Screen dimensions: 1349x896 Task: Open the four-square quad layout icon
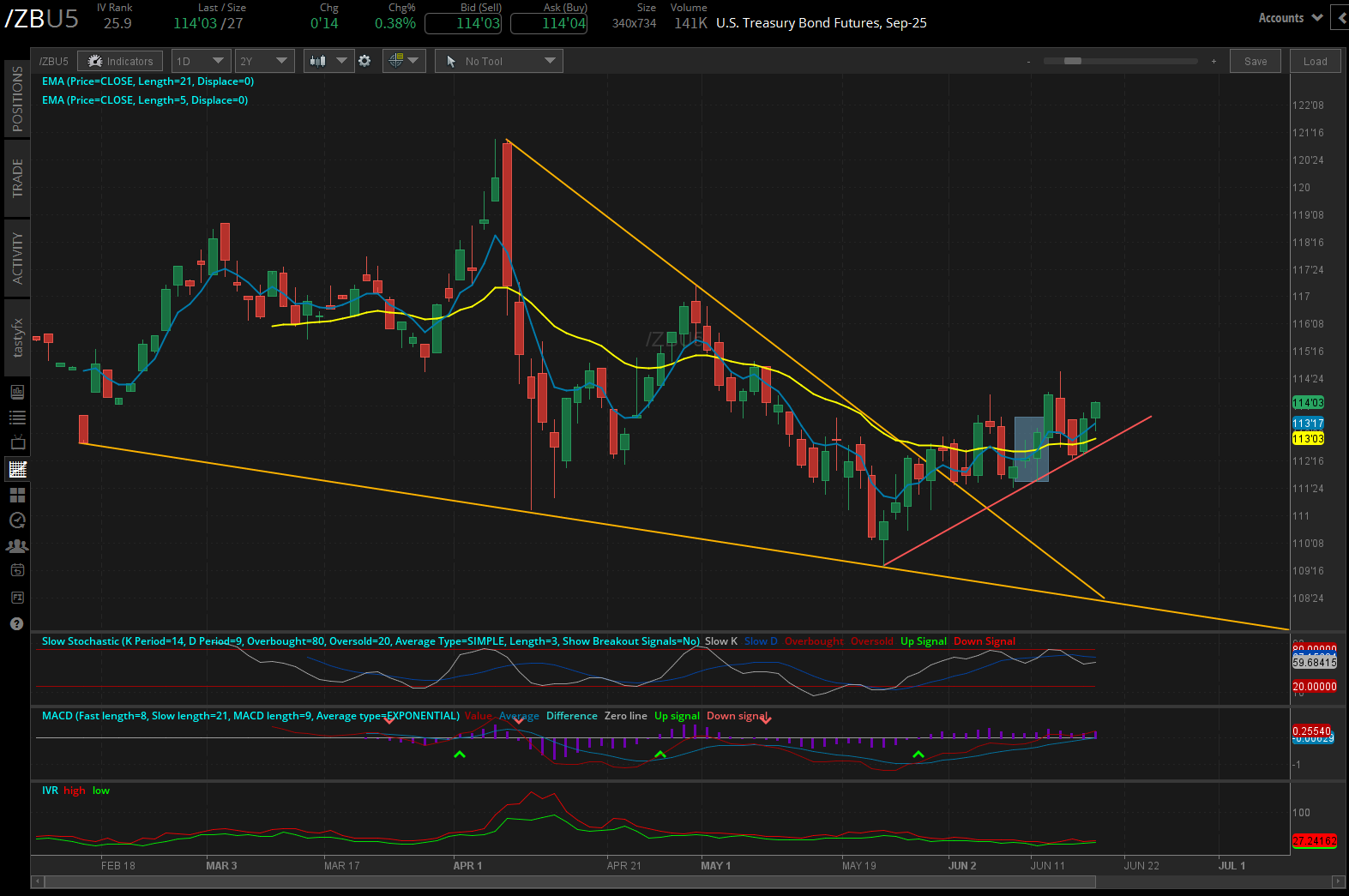click(x=17, y=495)
